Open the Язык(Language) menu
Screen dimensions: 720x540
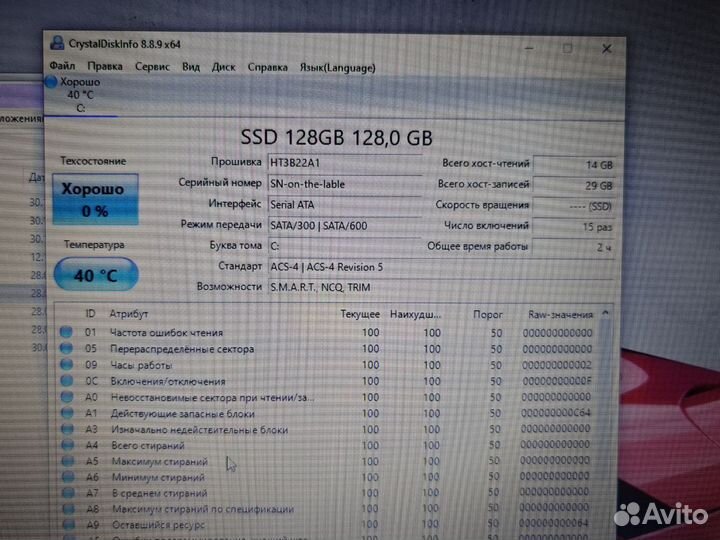coord(338,68)
